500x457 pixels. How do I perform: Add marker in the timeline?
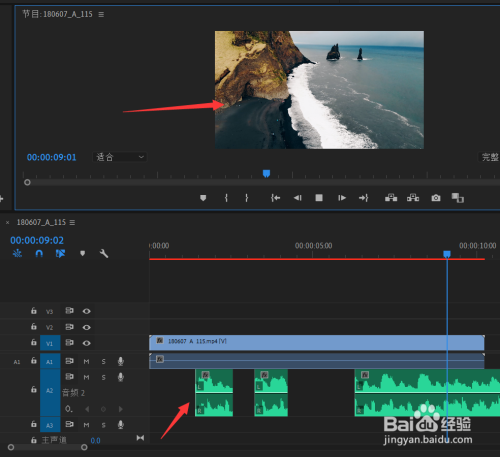point(83,254)
